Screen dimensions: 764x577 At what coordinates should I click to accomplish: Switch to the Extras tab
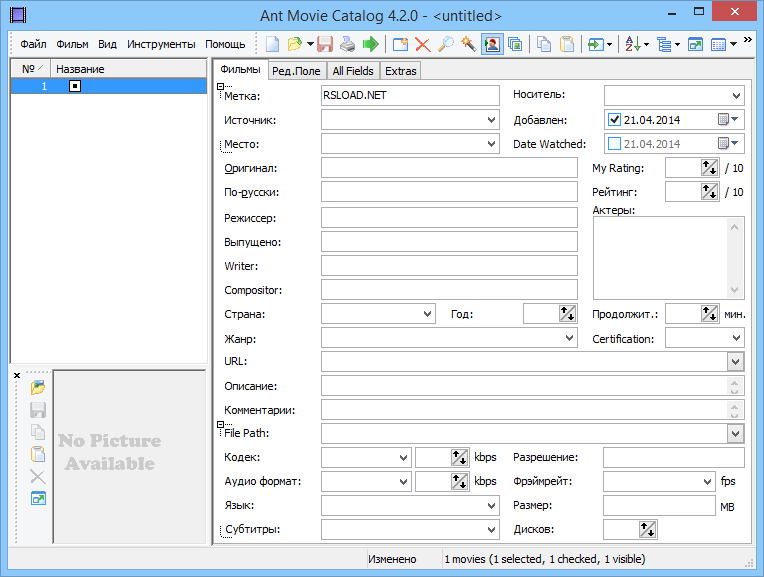pos(401,71)
